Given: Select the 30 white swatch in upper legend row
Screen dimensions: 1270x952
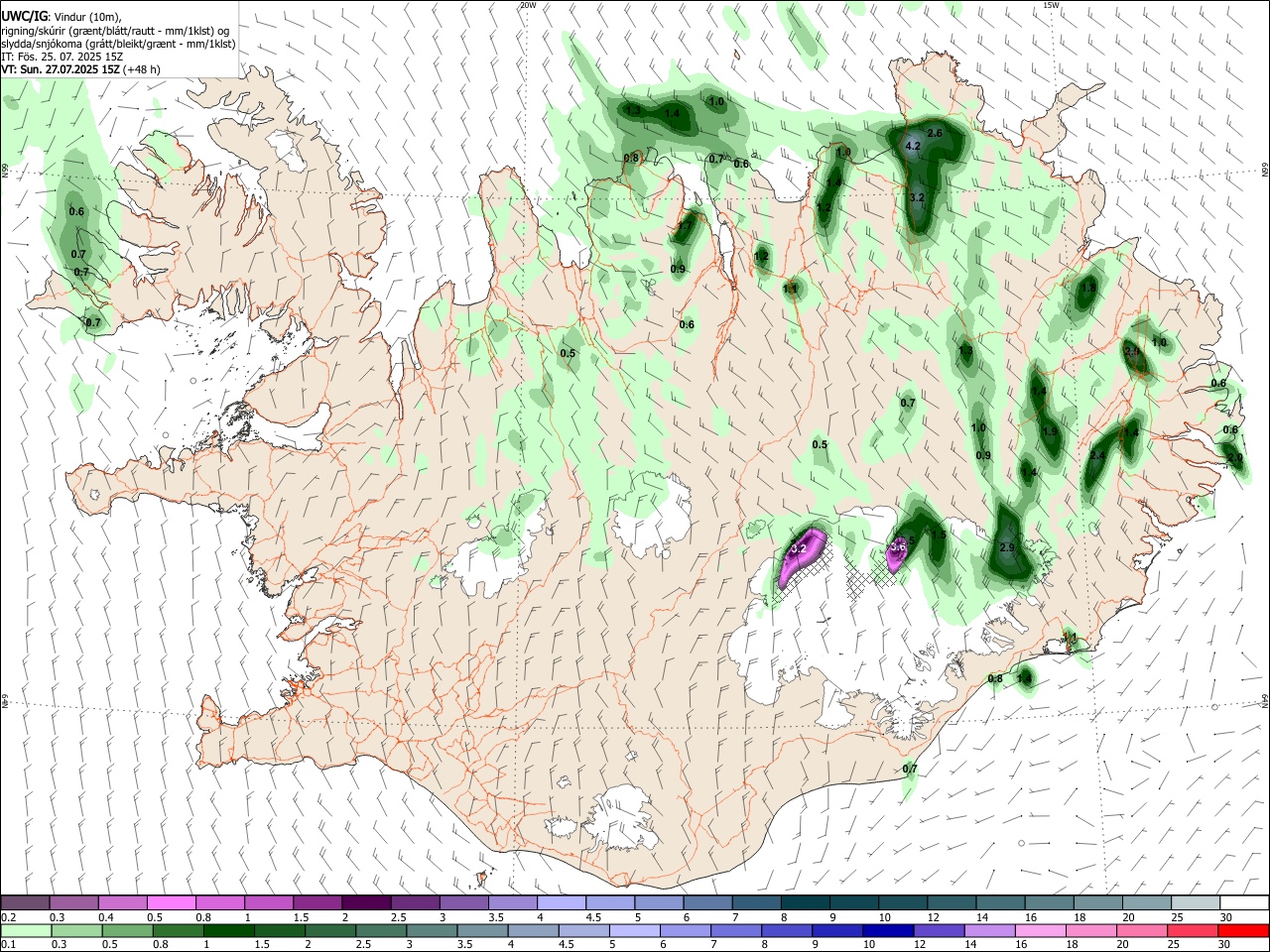Looking at the screenshot, I should point(1243,903).
